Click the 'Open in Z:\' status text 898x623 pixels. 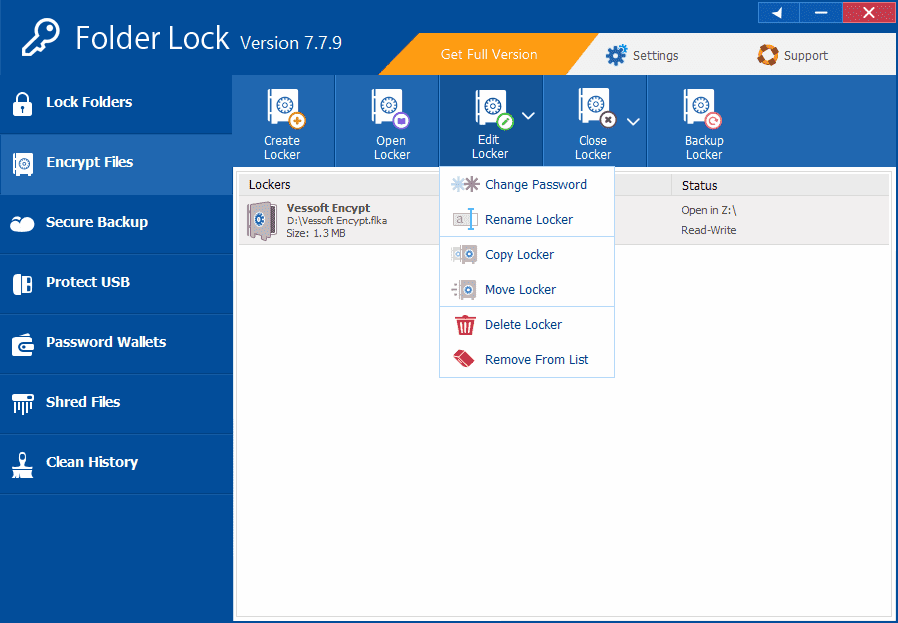click(x=708, y=210)
